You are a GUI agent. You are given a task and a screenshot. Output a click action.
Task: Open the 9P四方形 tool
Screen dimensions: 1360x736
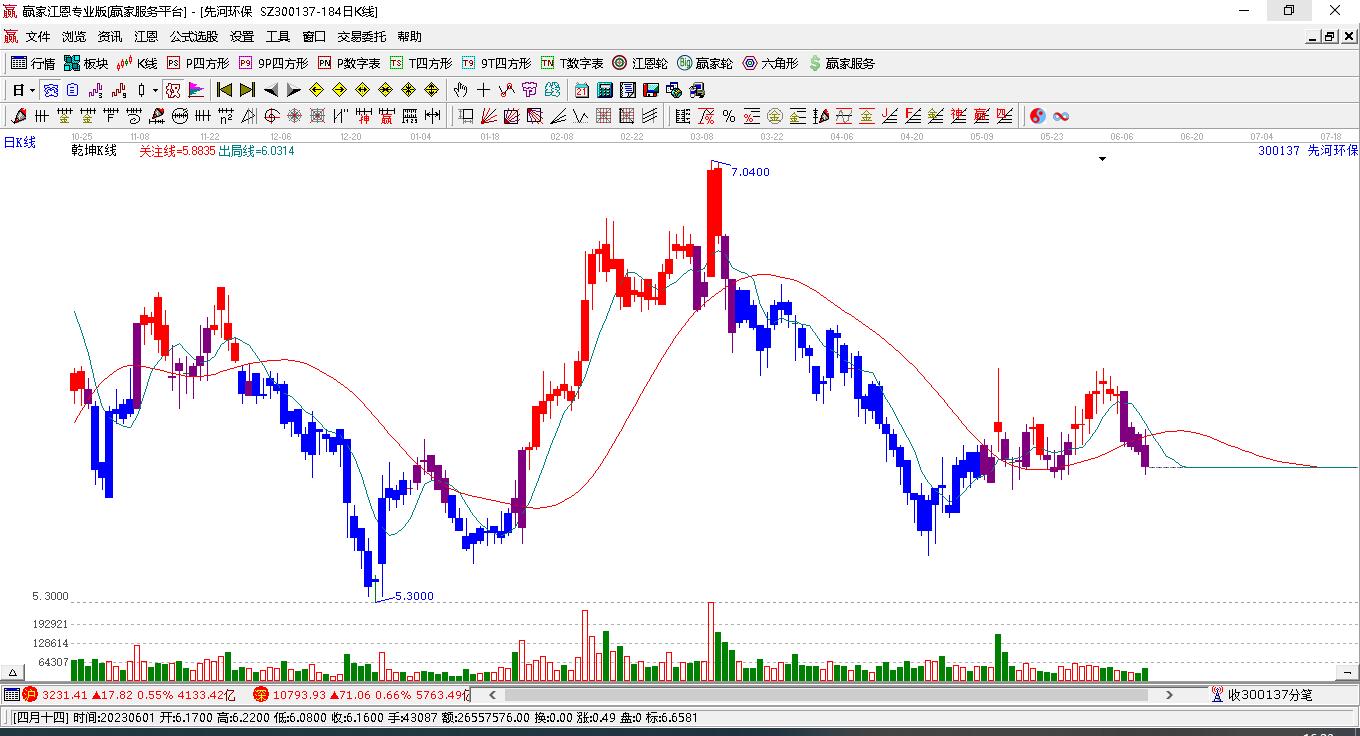(273, 63)
